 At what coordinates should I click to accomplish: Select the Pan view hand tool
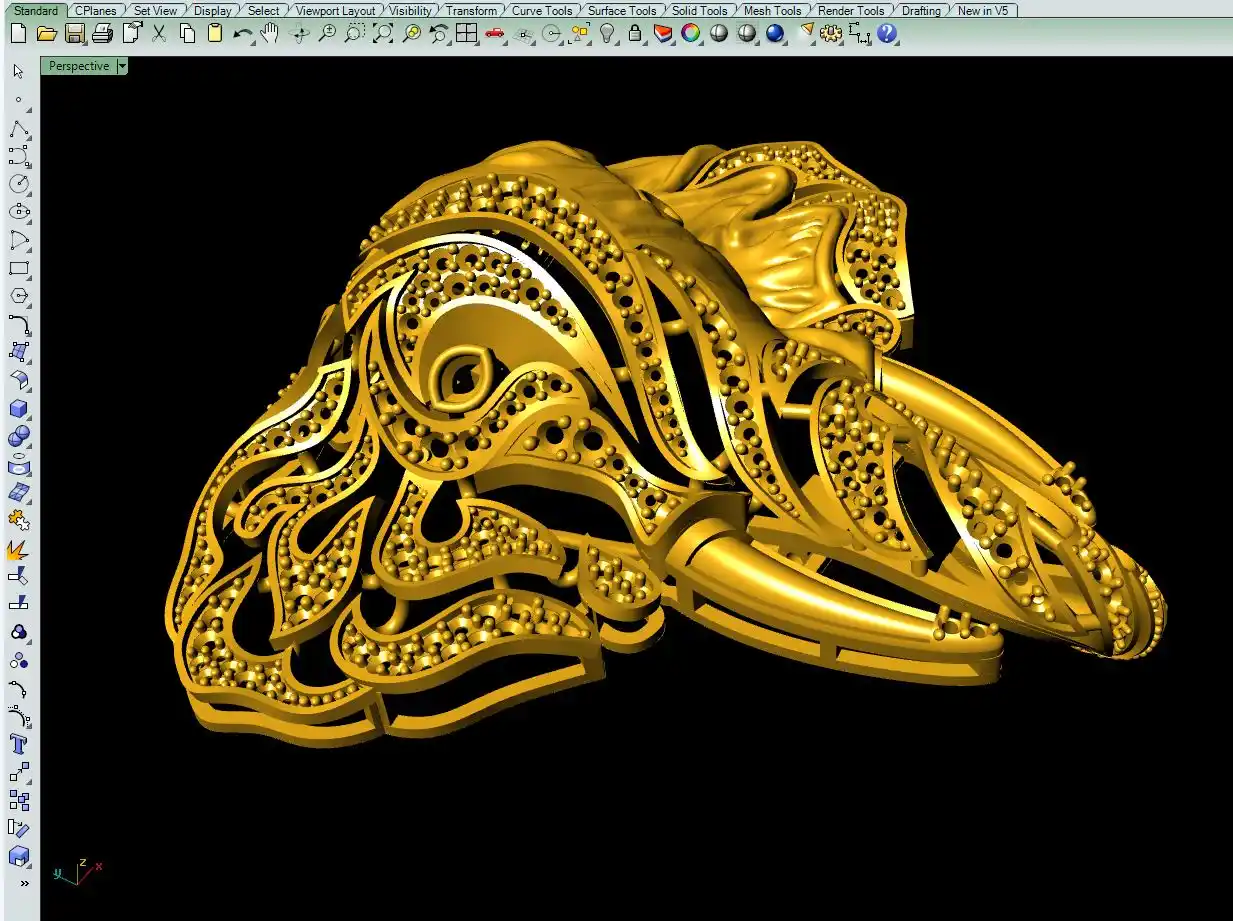coord(270,33)
